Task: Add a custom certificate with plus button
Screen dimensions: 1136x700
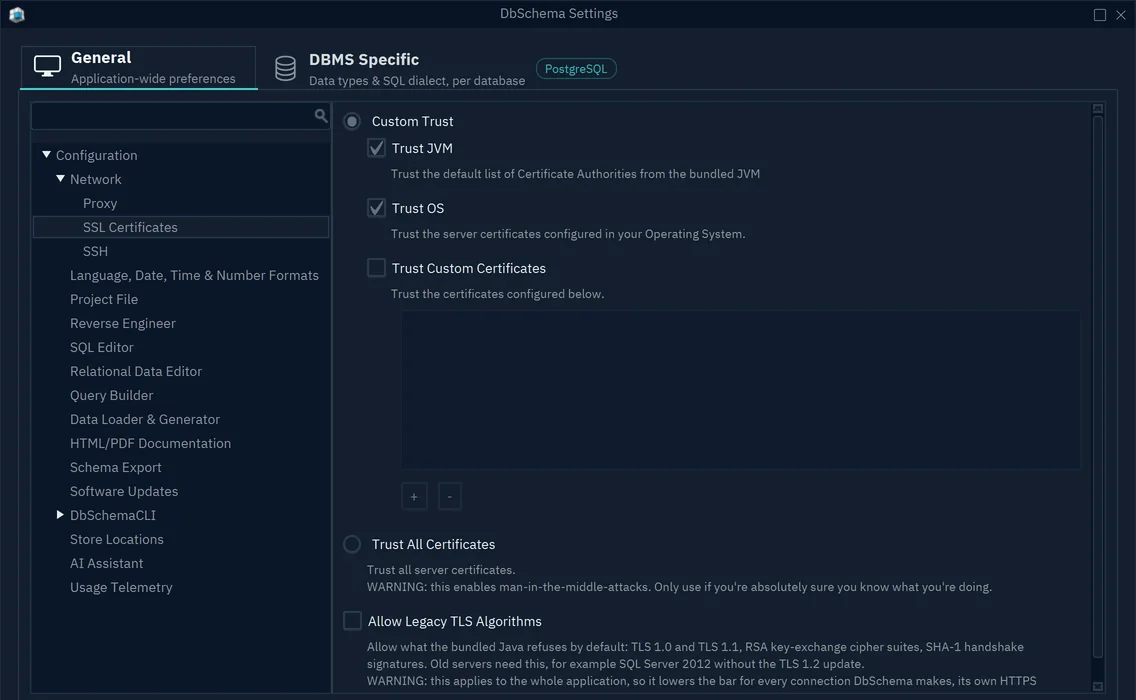Action: coord(414,497)
